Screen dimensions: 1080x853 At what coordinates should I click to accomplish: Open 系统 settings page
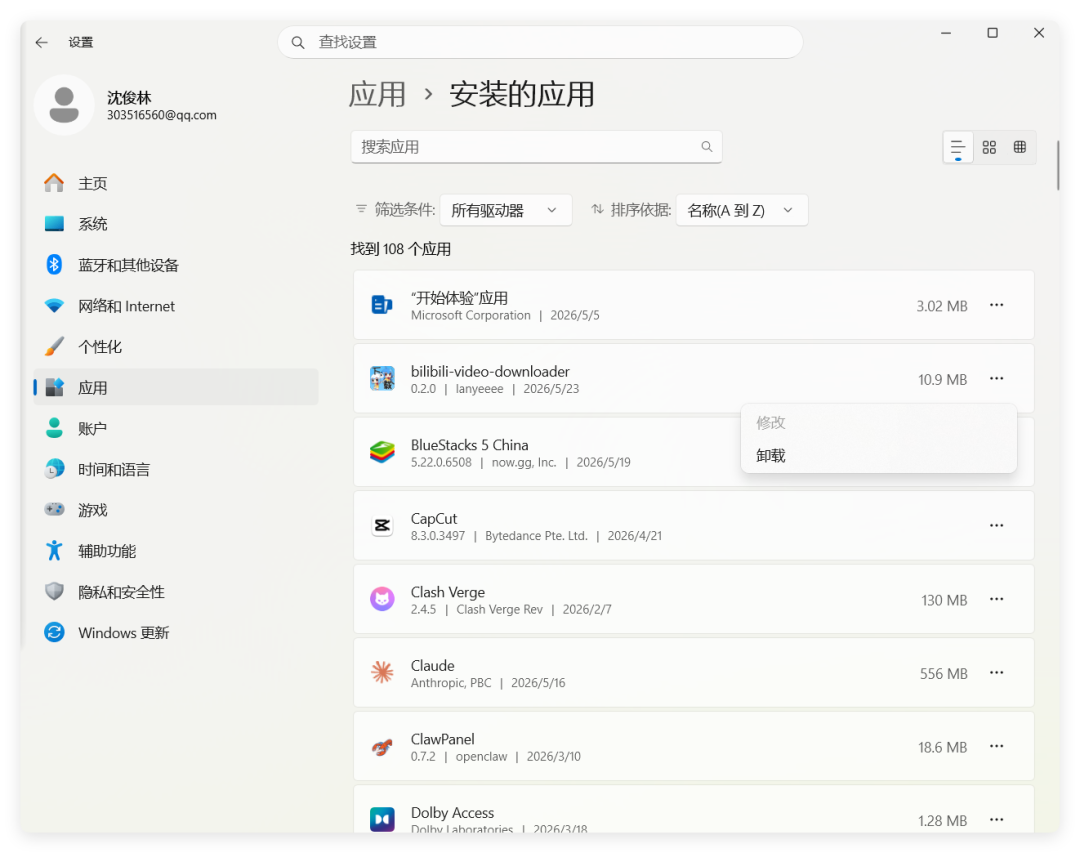point(176,224)
